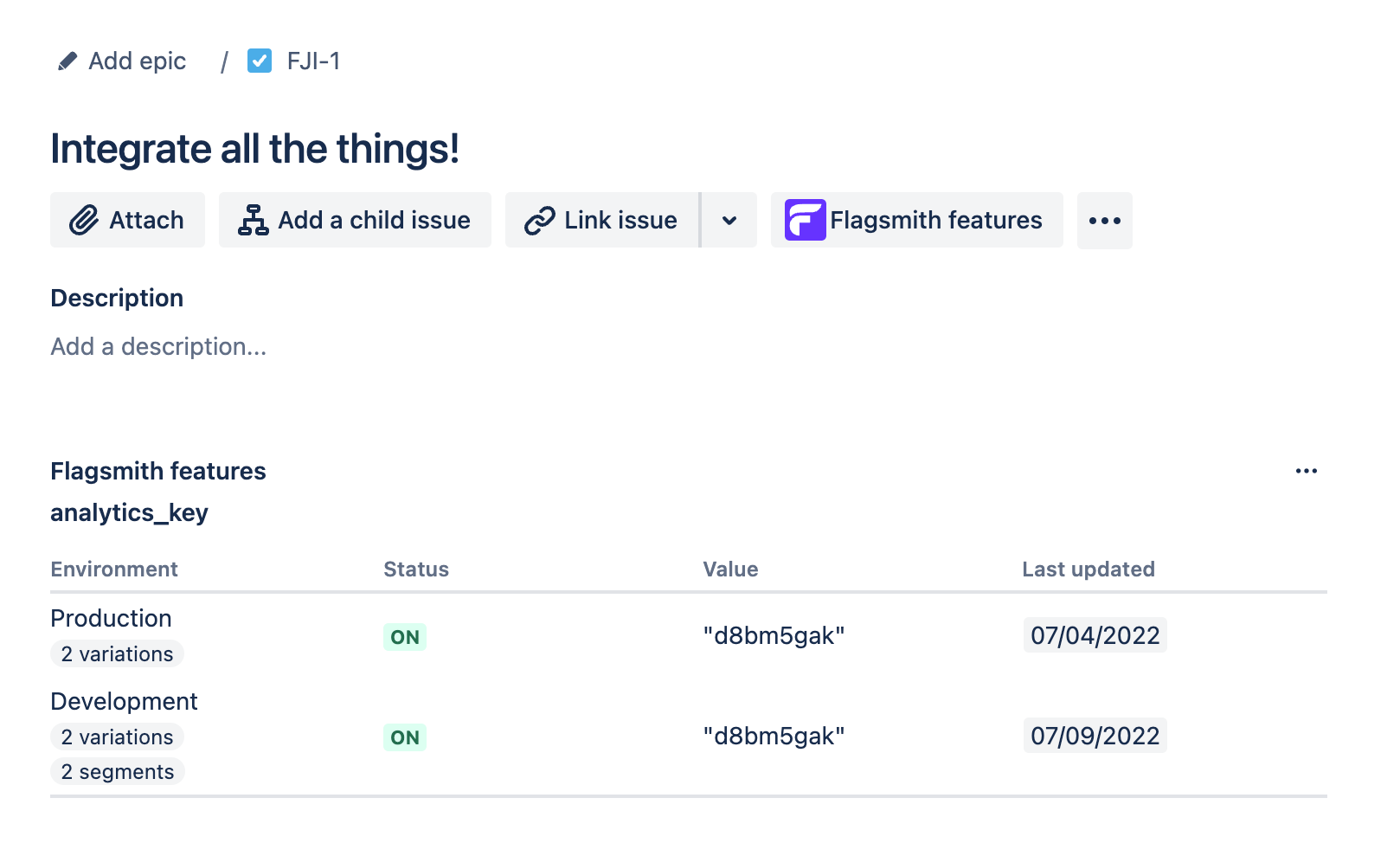The width and height of the screenshot is (1400, 843).
Task: Click the Add a description field
Action: coord(157,346)
